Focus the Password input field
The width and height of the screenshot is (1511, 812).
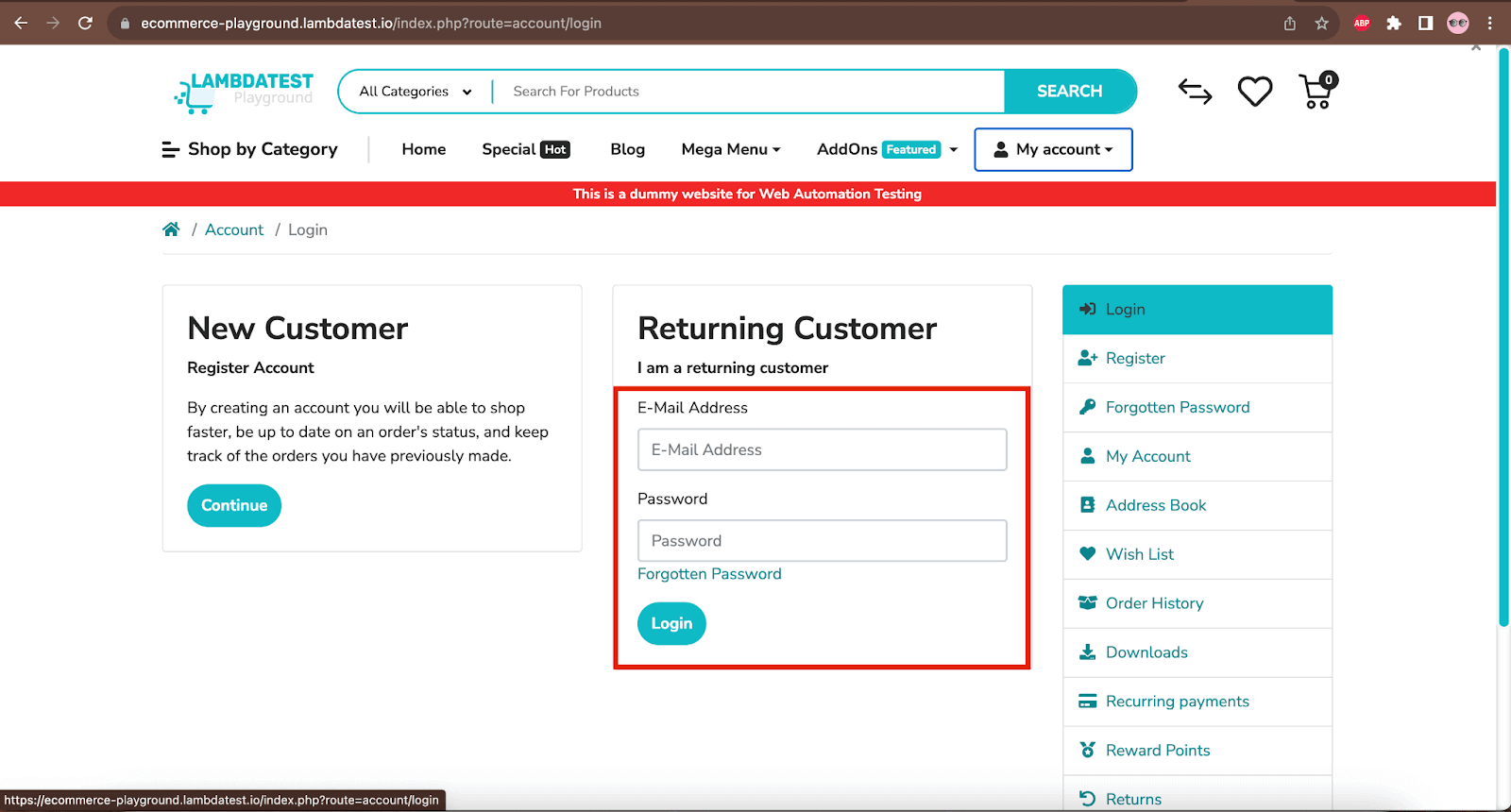click(x=823, y=541)
